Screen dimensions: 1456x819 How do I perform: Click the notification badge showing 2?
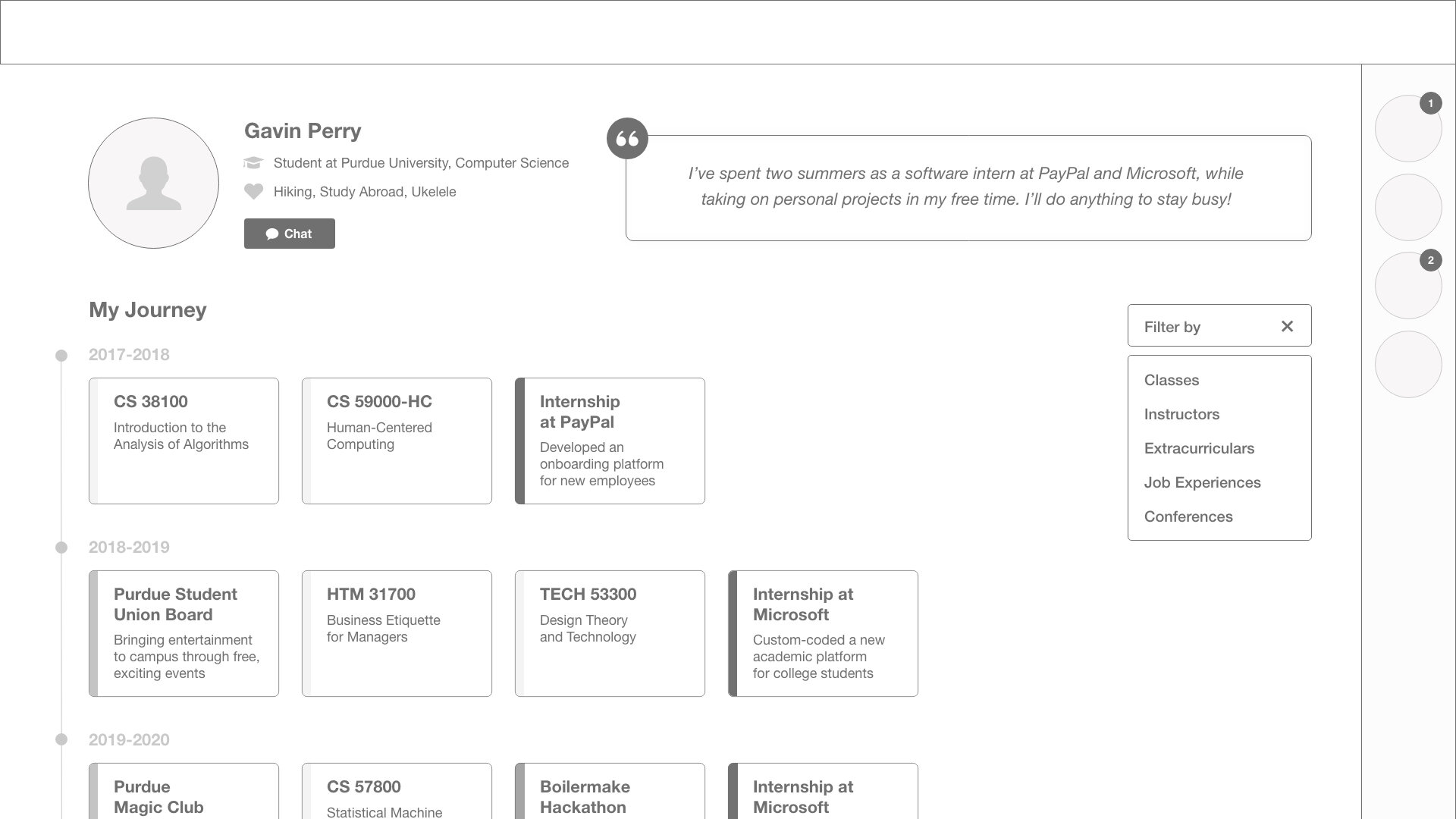[x=1430, y=260]
